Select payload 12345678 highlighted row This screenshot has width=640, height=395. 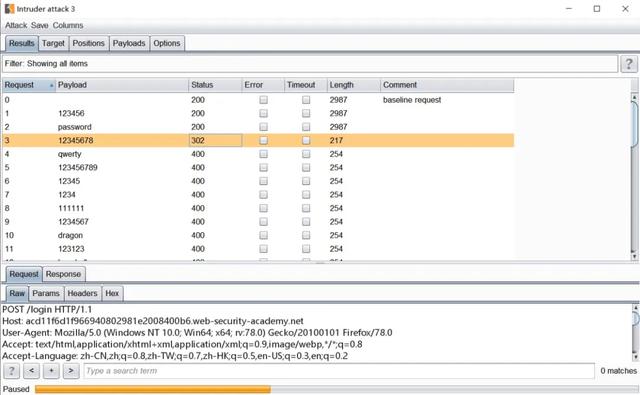[x=258, y=140]
